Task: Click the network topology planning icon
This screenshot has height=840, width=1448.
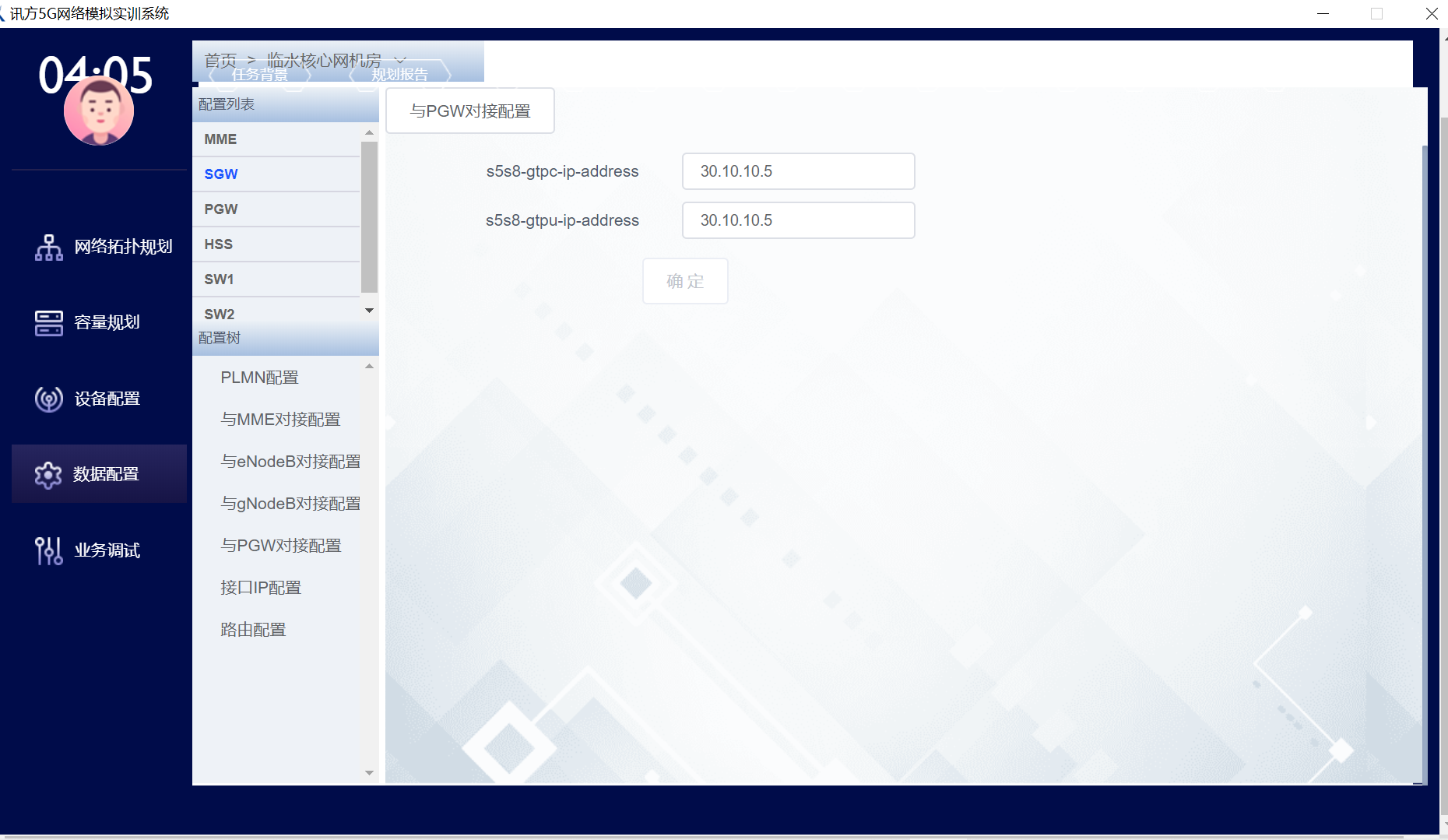Action: coord(48,248)
